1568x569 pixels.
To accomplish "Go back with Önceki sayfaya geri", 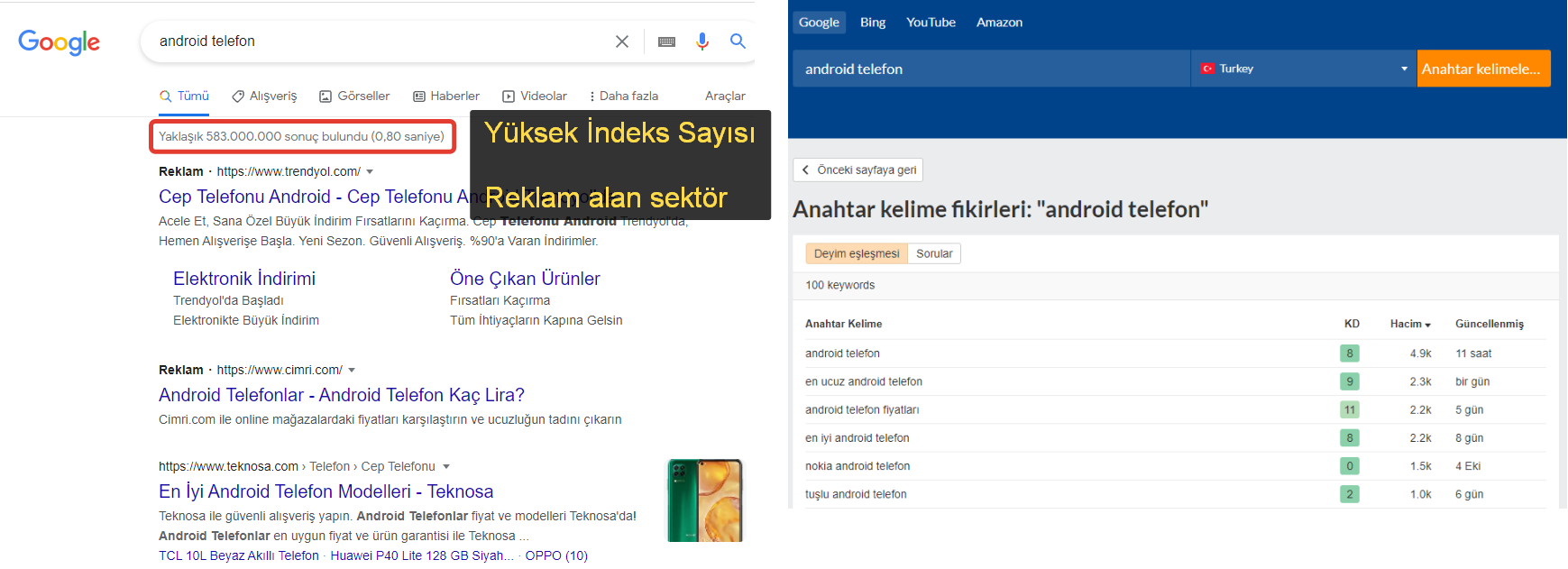I will [858, 170].
